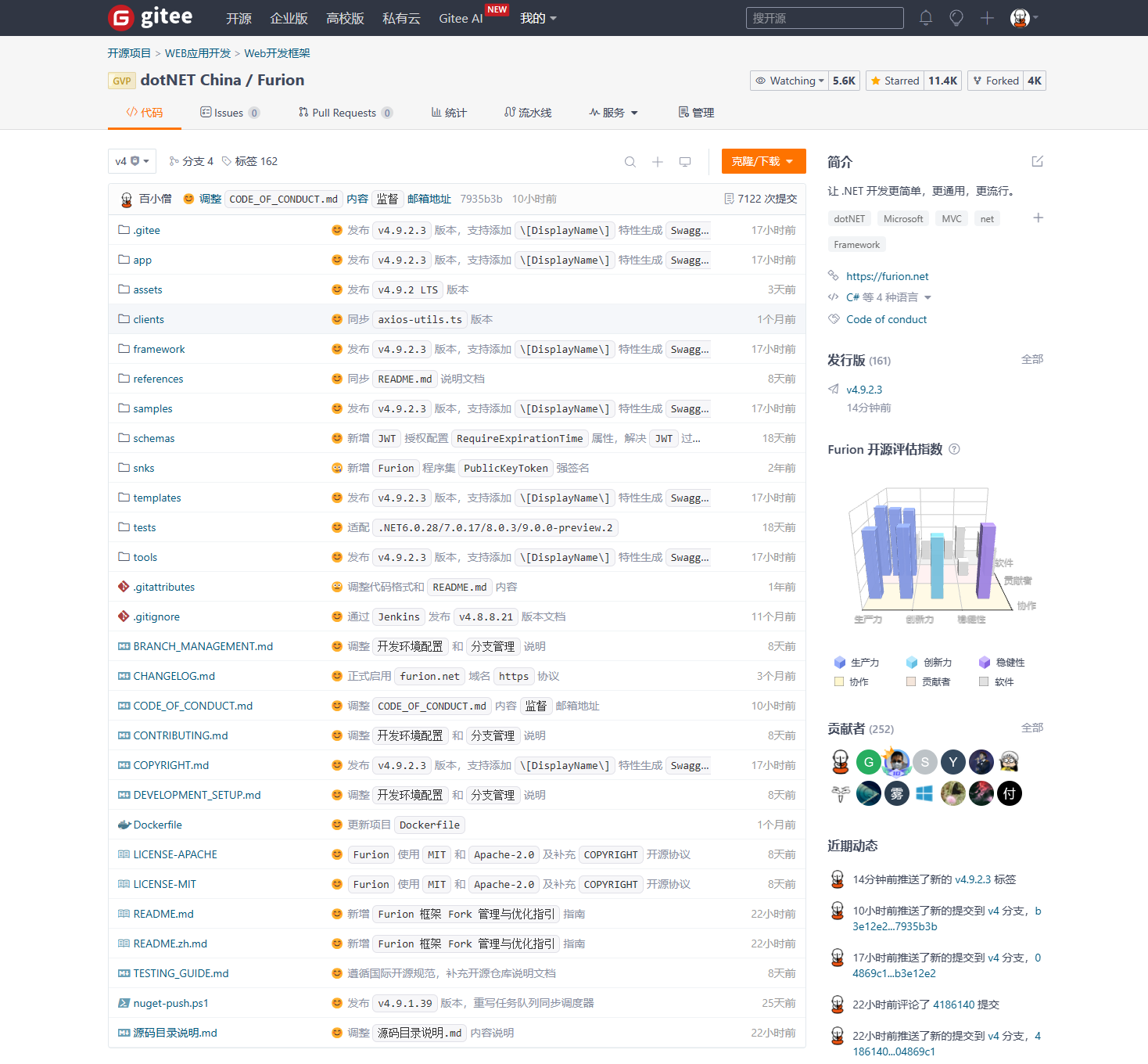1148x1064 pixels.
Task: Open the 统计 tab
Action: click(x=449, y=113)
